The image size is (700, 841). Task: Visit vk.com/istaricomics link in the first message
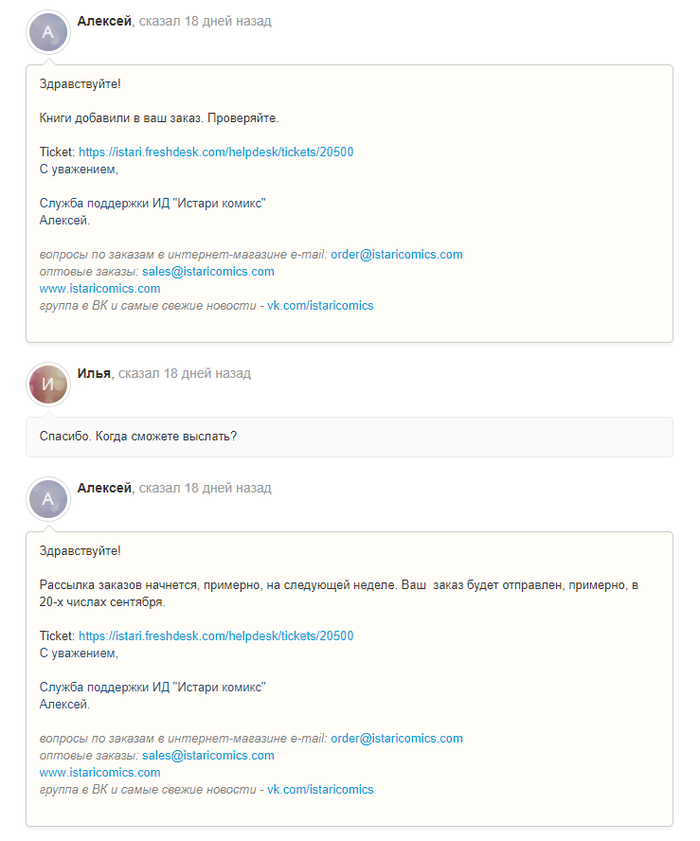point(320,306)
